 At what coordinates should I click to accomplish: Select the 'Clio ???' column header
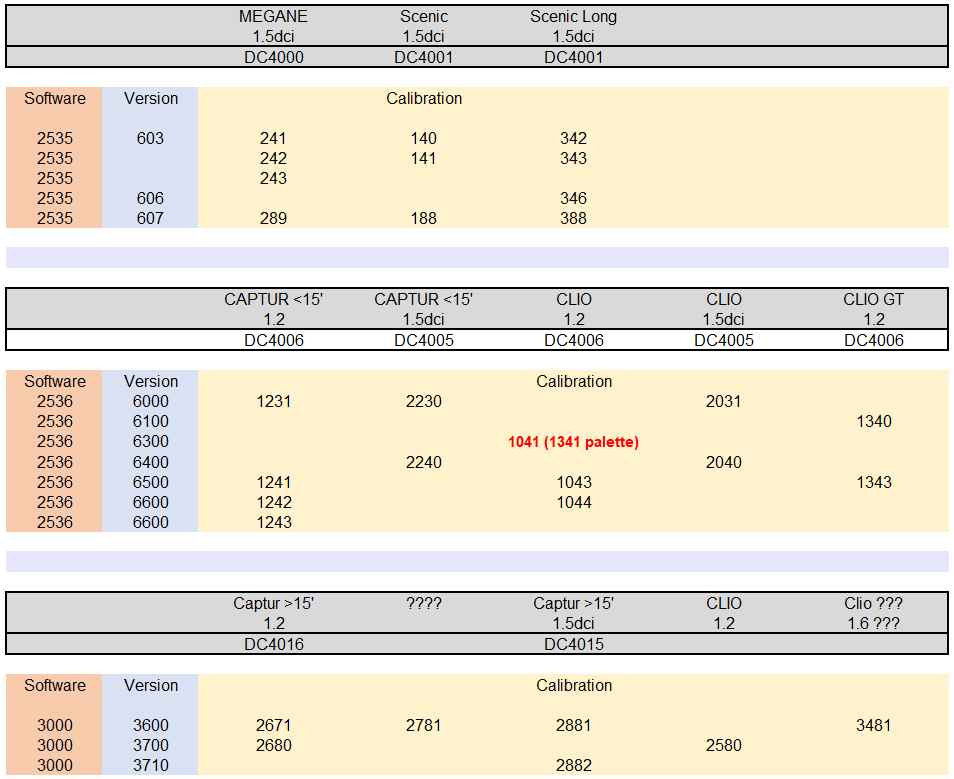pyautogui.click(x=873, y=604)
